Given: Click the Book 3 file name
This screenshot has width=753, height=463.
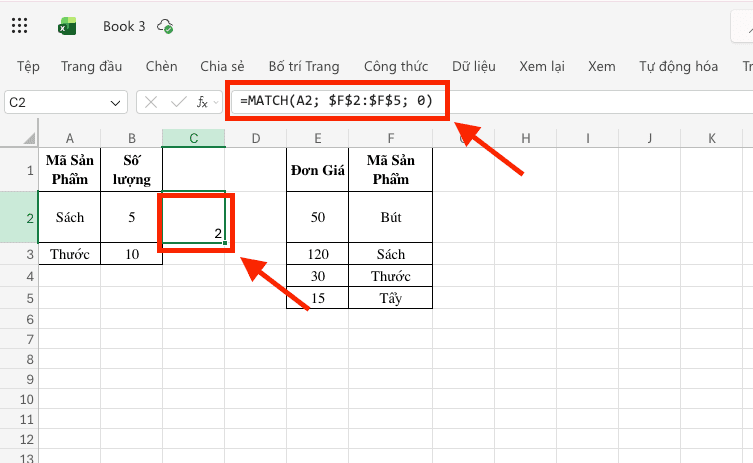Looking at the screenshot, I should pyautogui.click(x=124, y=26).
